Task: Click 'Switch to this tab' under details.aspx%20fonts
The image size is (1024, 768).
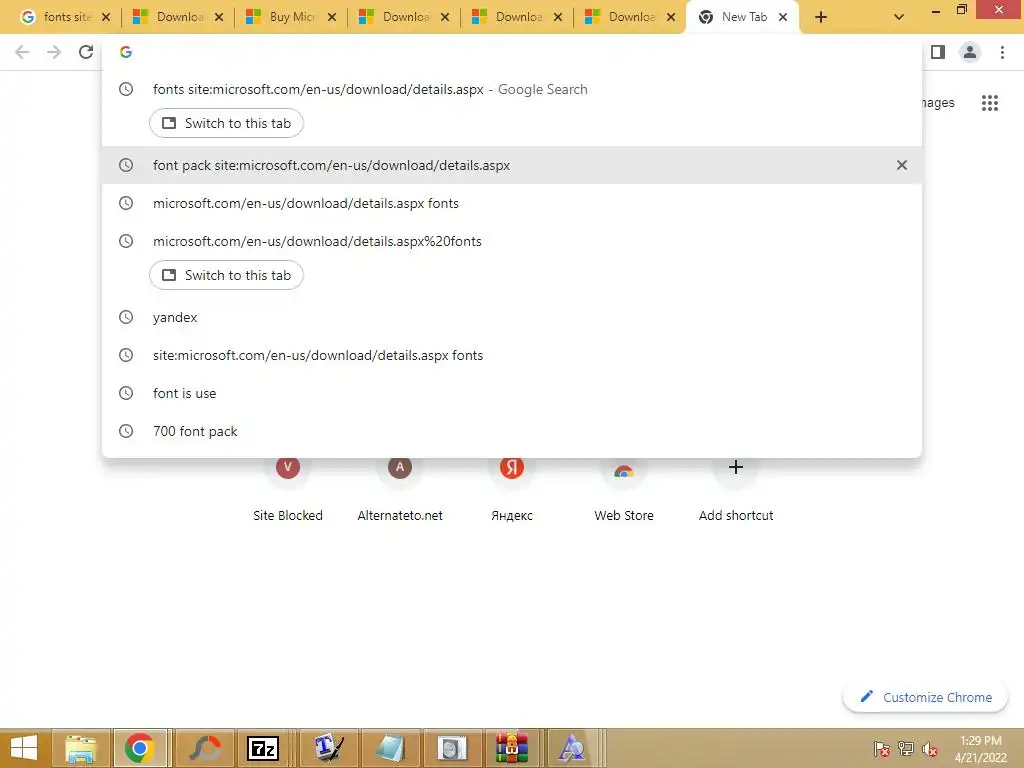Action: [x=226, y=275]
